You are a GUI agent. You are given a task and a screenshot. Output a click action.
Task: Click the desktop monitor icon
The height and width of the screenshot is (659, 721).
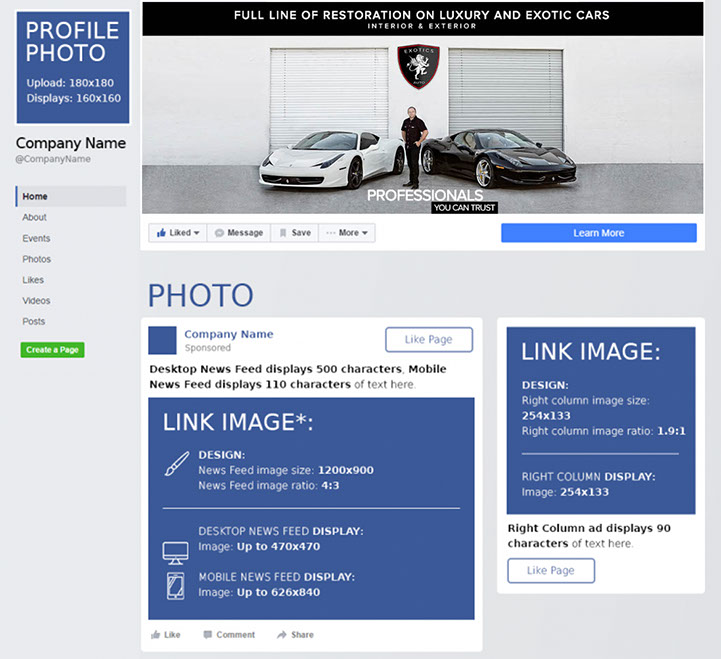[175, 551]
